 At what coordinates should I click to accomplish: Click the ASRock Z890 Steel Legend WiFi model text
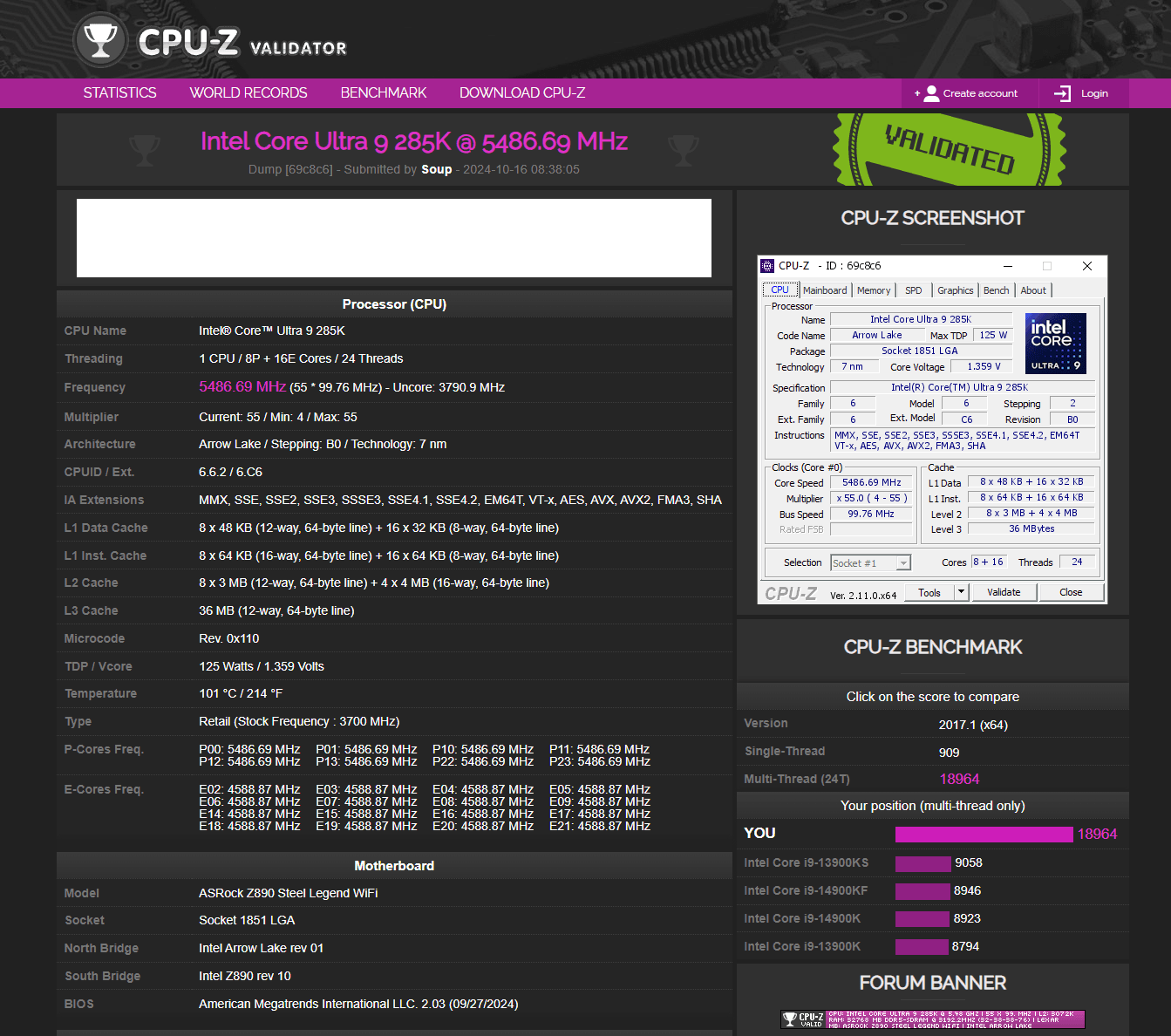[x=288, y=893]
